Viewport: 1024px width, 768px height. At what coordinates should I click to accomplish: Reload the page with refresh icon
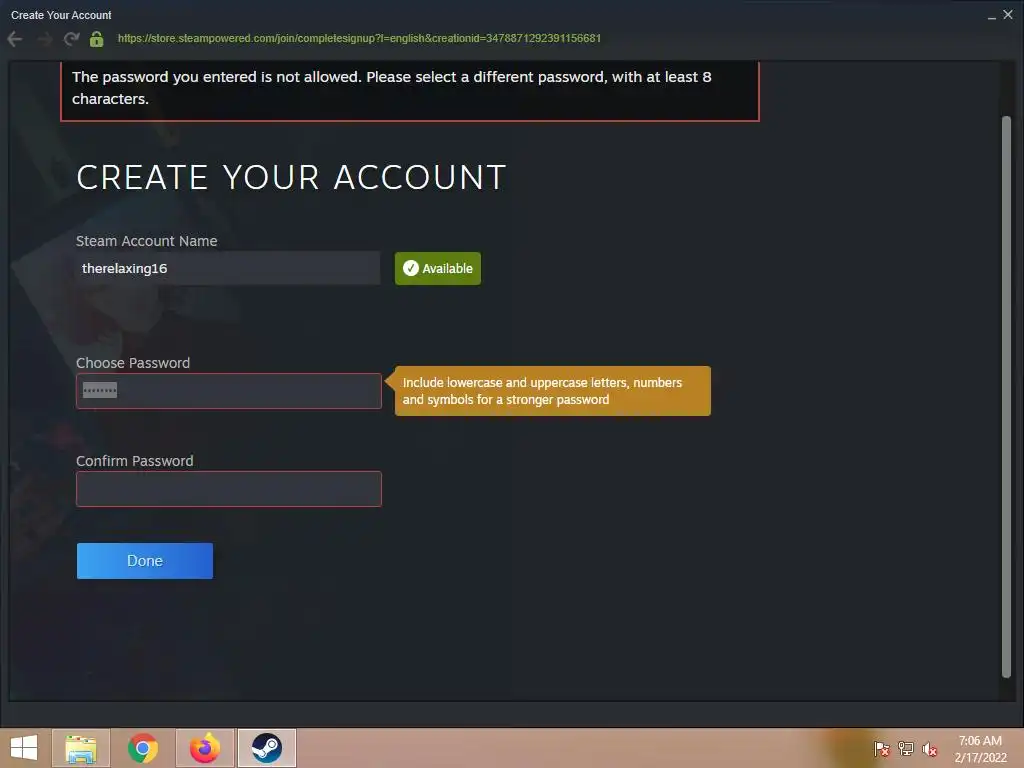coord(72,39)
